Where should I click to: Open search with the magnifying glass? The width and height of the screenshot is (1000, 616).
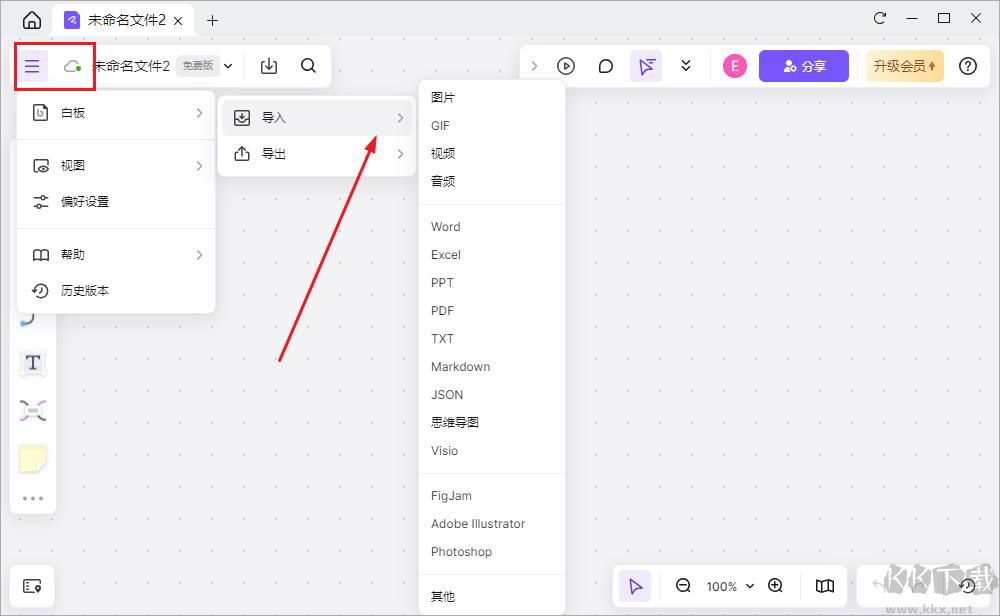tap(308, 65)
